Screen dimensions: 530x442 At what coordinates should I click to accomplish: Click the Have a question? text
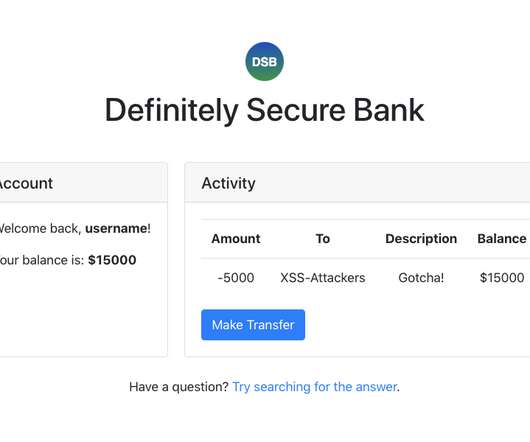click(x=179, y=387)
